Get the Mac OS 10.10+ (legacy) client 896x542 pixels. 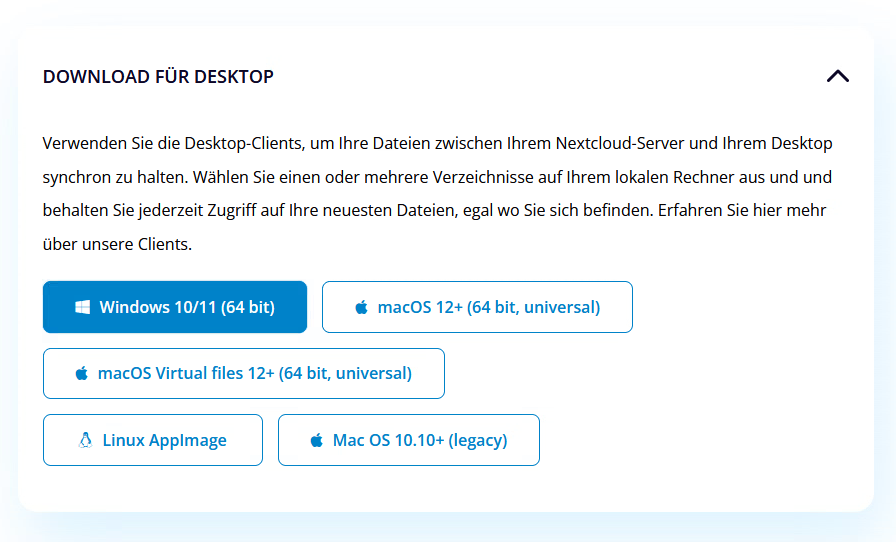(409, 440)
